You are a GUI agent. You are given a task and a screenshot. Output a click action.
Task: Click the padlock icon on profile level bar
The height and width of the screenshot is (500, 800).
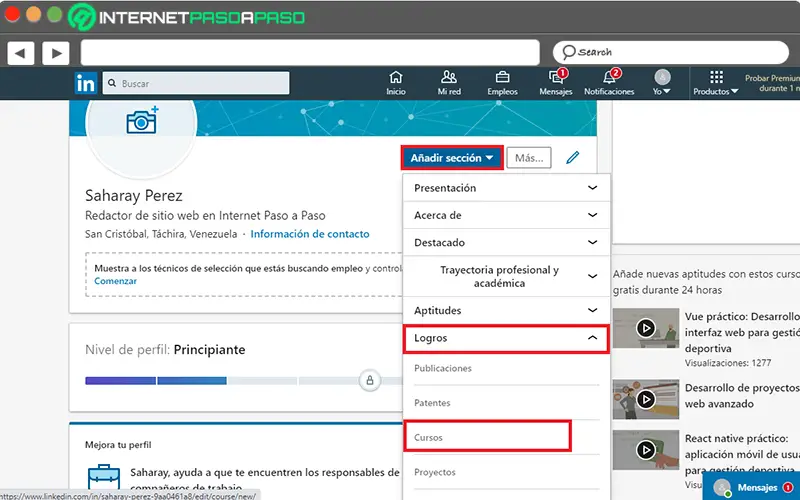click(x=370, y=381)
